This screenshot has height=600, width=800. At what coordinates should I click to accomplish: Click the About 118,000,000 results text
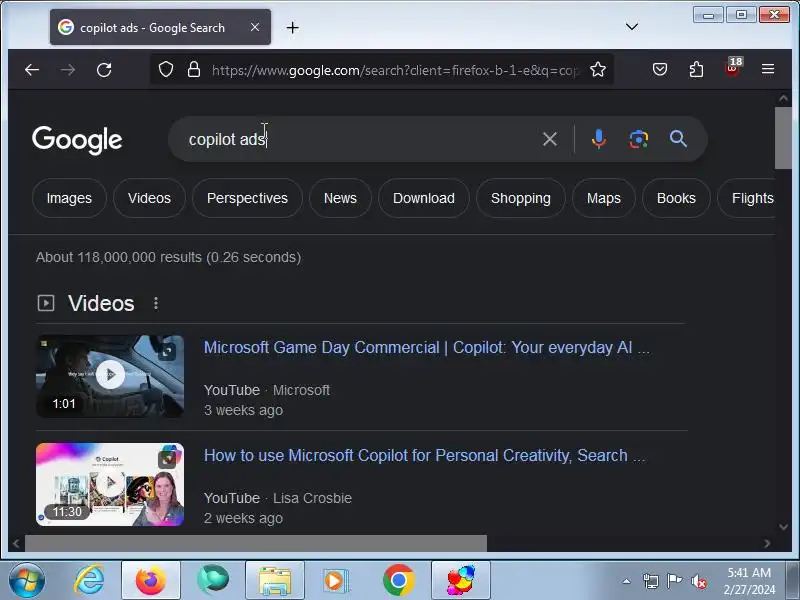(x=168, y=257)
